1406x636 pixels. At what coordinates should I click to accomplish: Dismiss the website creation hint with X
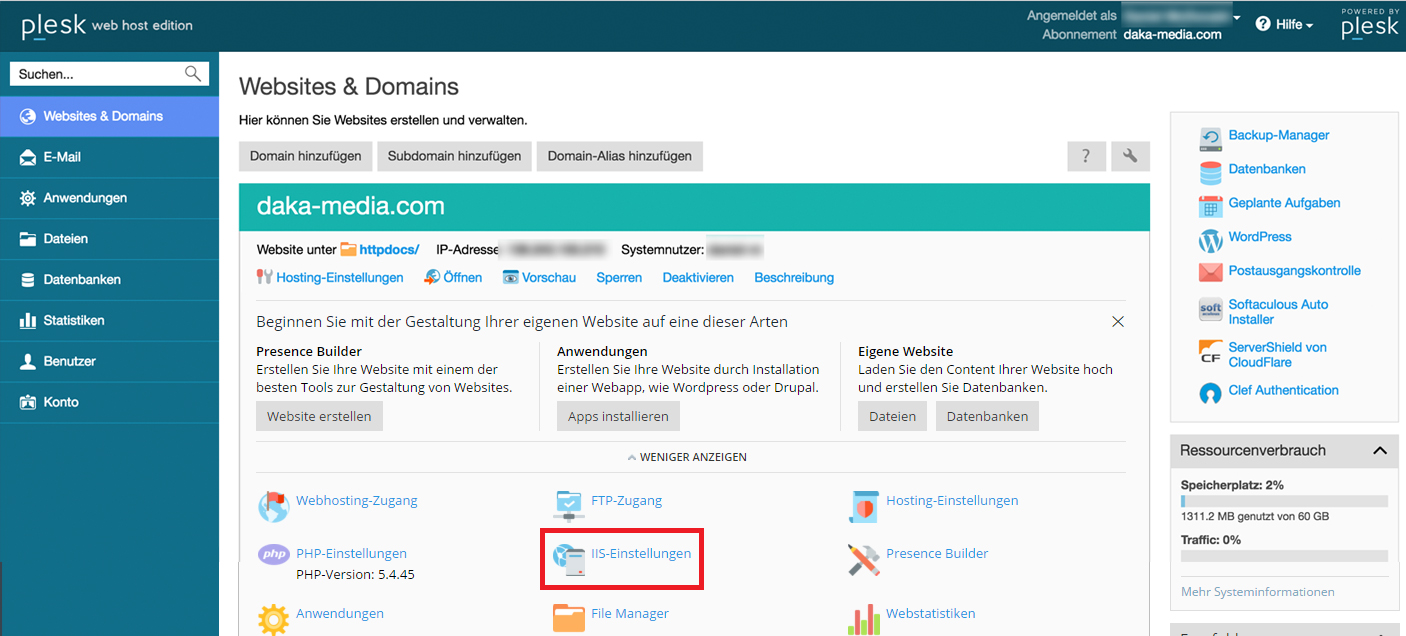[x=1118, y=322]
